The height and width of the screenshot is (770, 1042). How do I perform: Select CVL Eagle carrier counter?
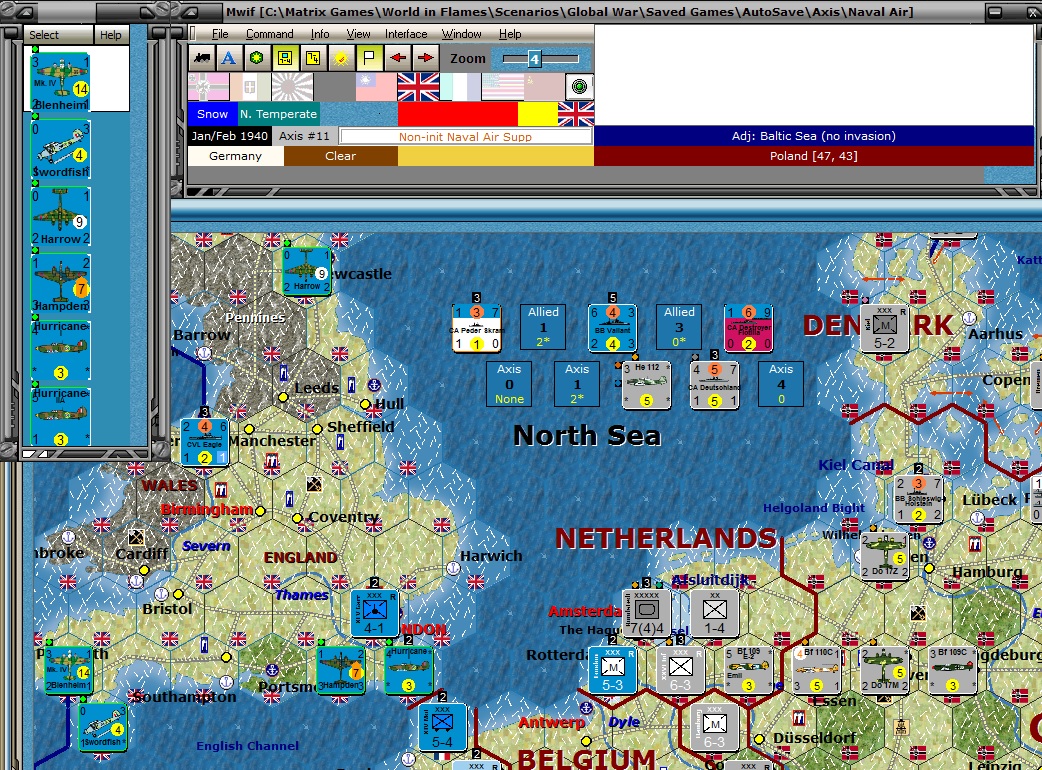point(205,442)
